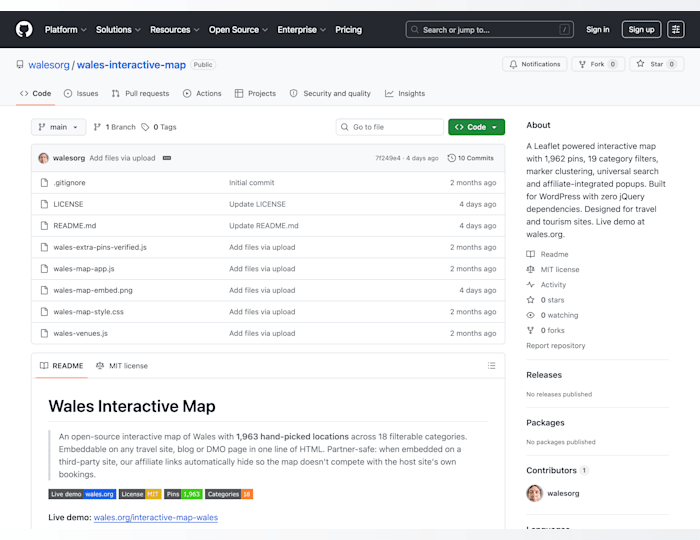
Task: Open the main branch selector dropdown
Action: click(x=58, y=127)
